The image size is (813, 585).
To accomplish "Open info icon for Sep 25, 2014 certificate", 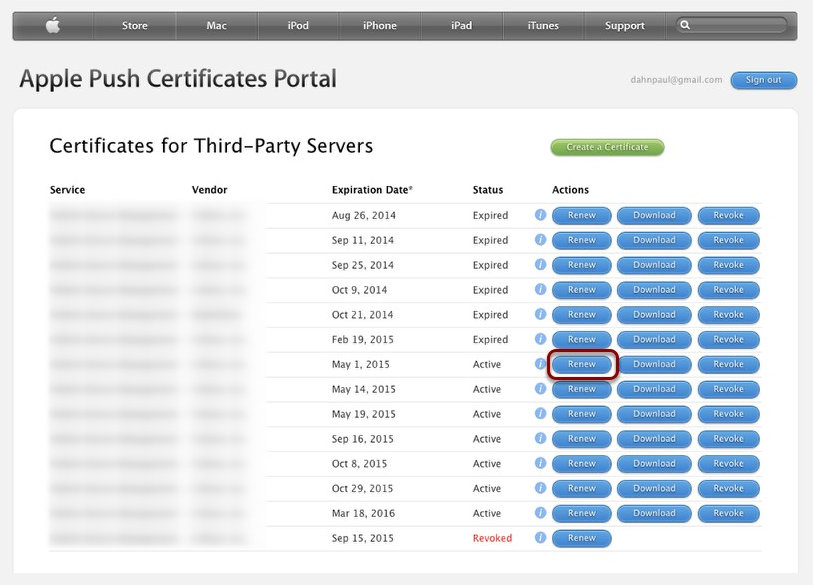I will pos(540,264).
